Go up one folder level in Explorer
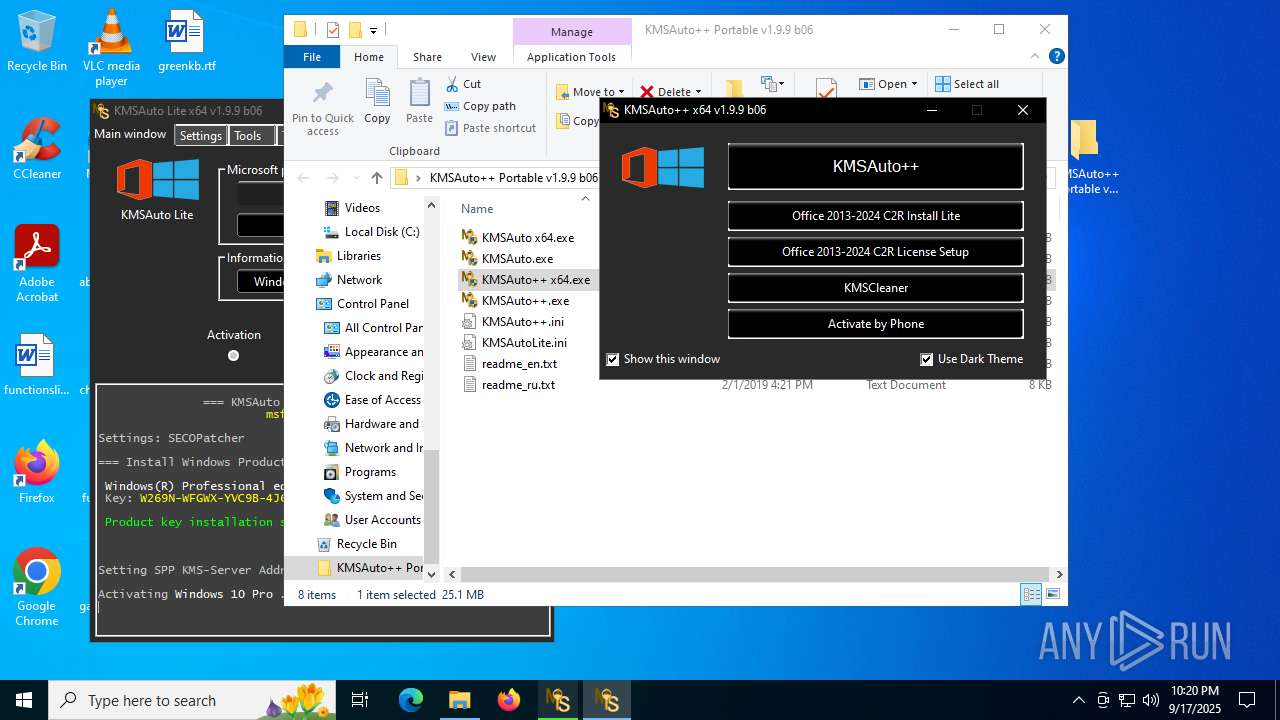Image resolution: width=1280 pixels, height=720 pixels. (376, 178)
